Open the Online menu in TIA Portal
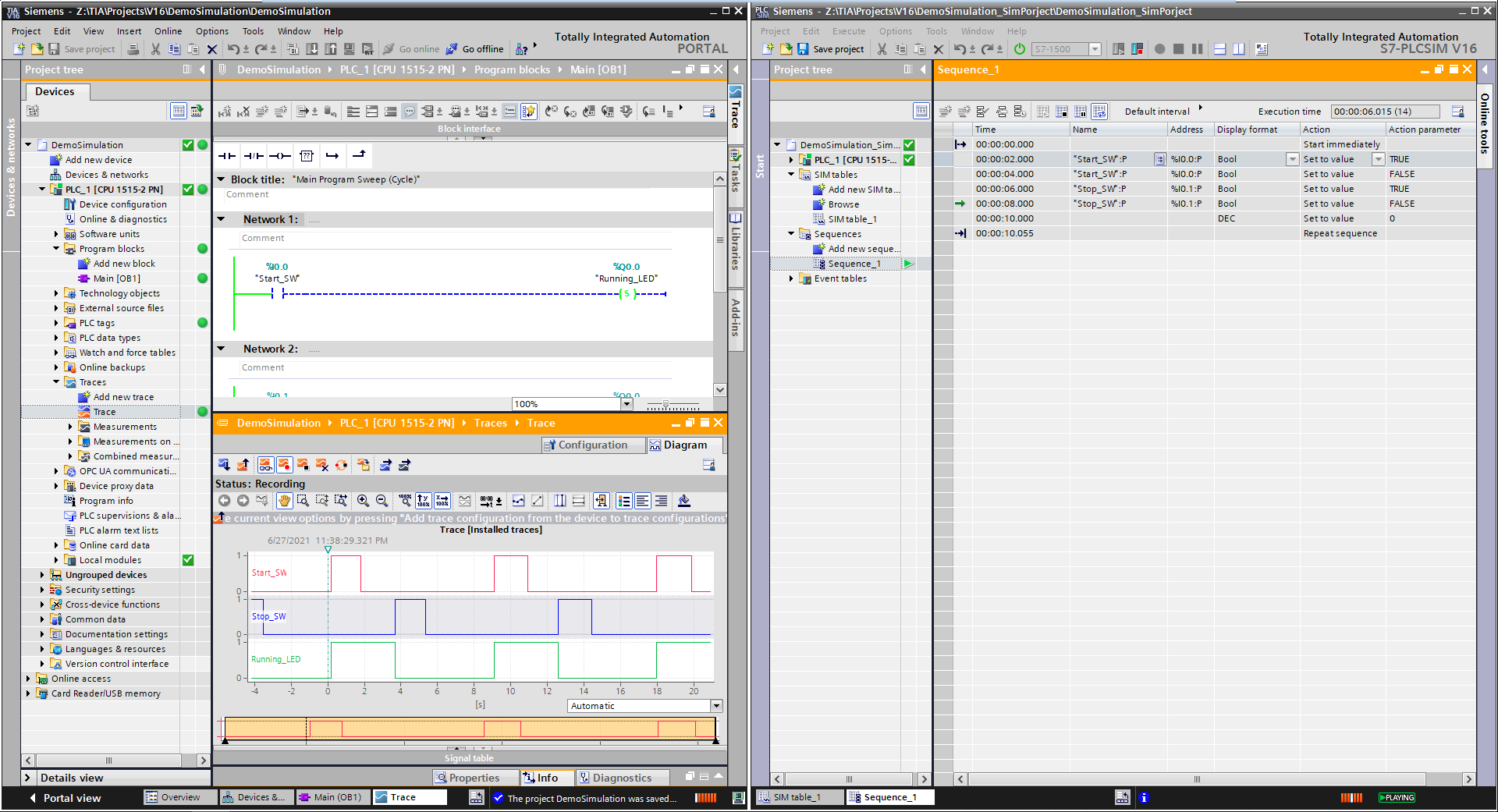Image resolution: width=1498 pixels, height=812 pixels. click(x=168, y=31)
